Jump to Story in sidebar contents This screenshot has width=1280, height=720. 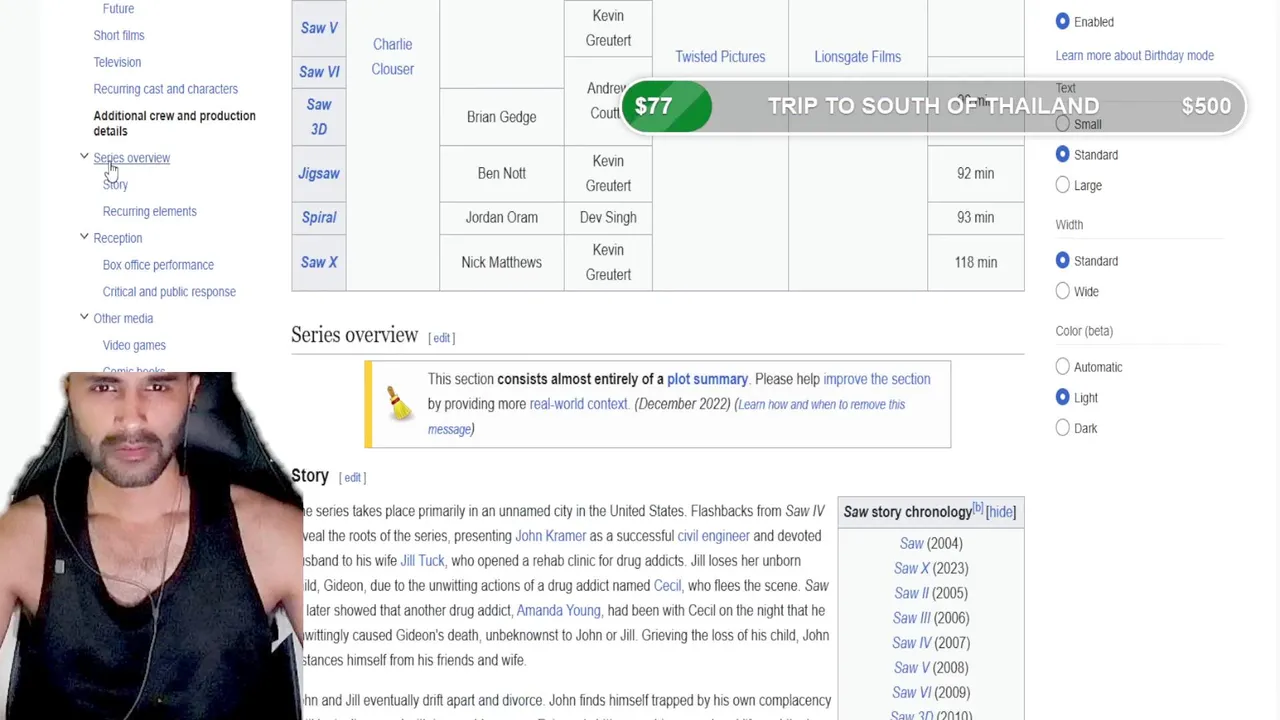[x=115, y=184]
